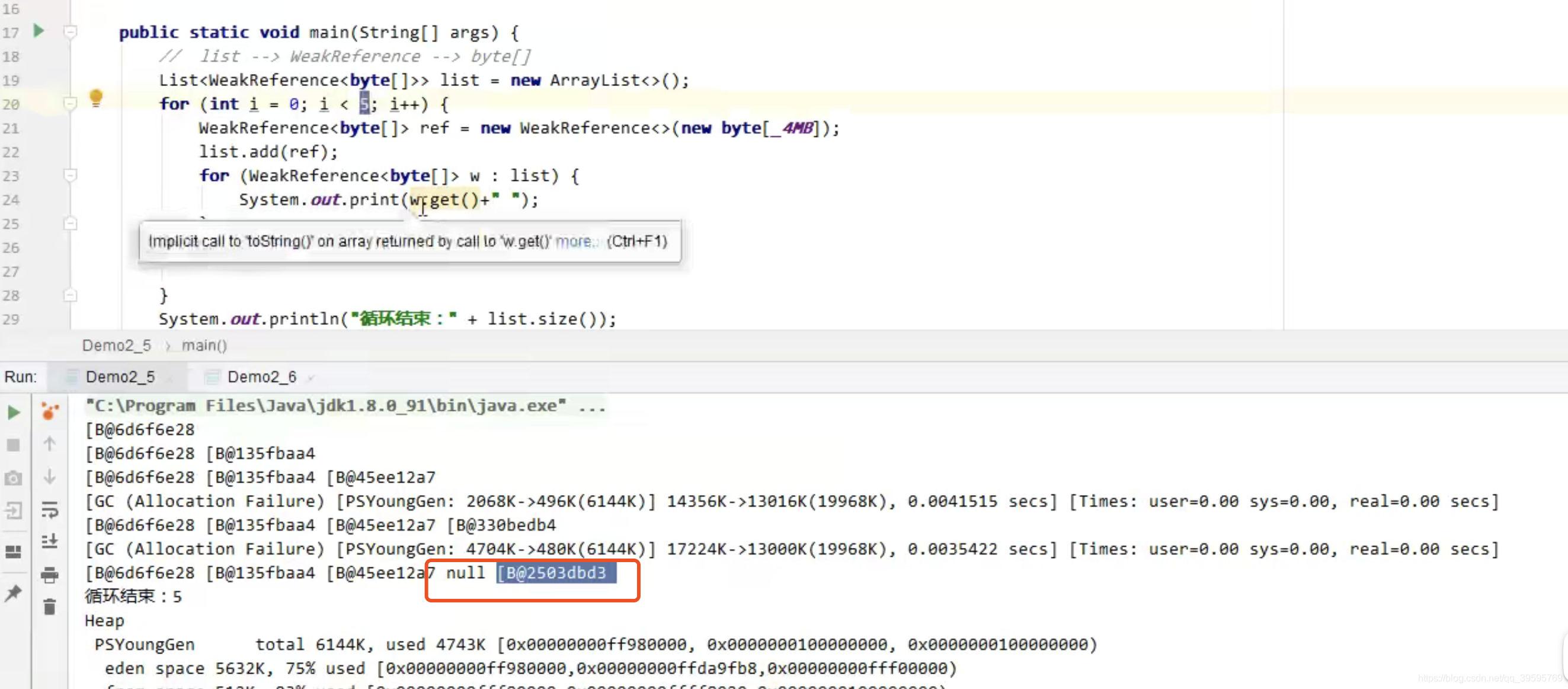Click the second GC log line with 4704K->480K
The width and height of the screenshot is (1568, 689).
point(792,549)
